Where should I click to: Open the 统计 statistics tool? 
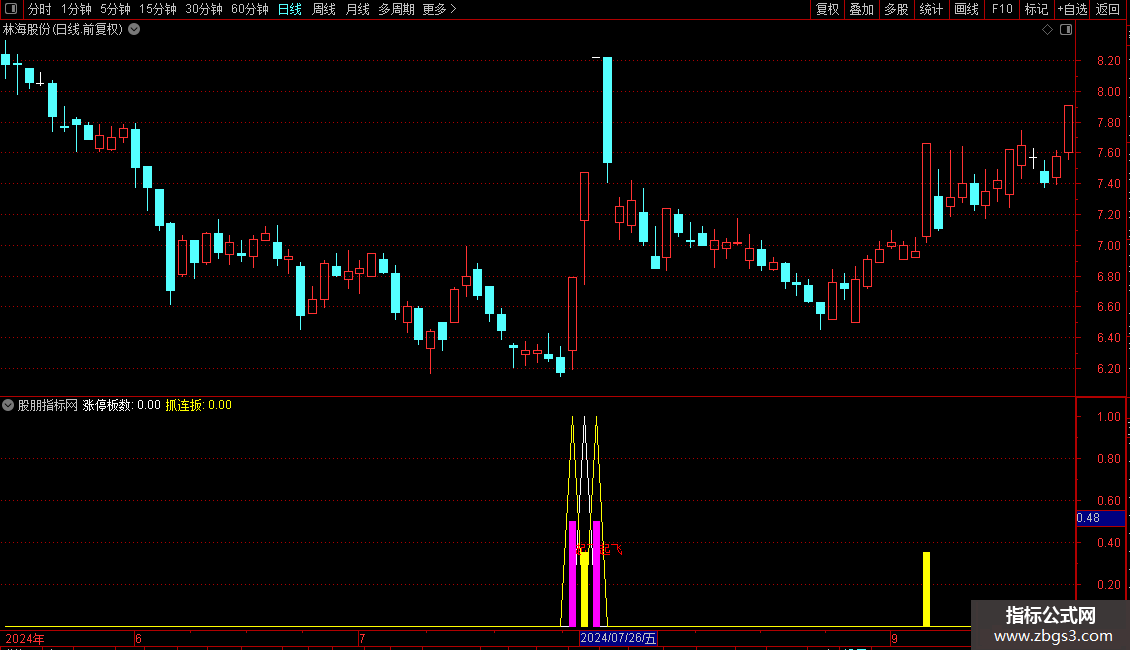930,9
